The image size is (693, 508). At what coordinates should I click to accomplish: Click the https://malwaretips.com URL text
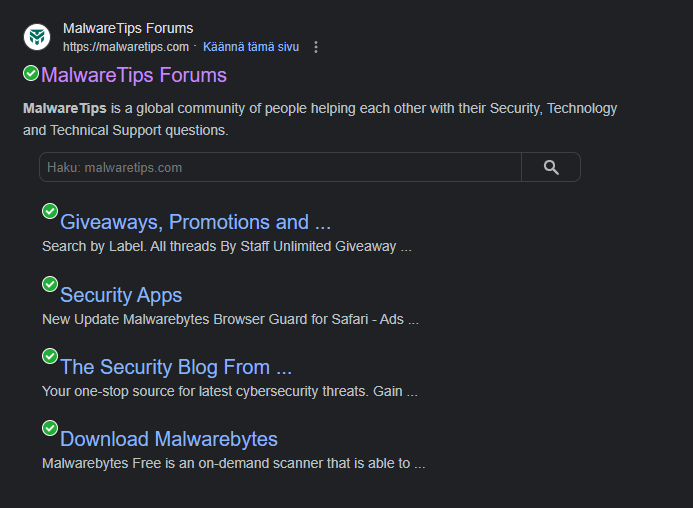126,47
